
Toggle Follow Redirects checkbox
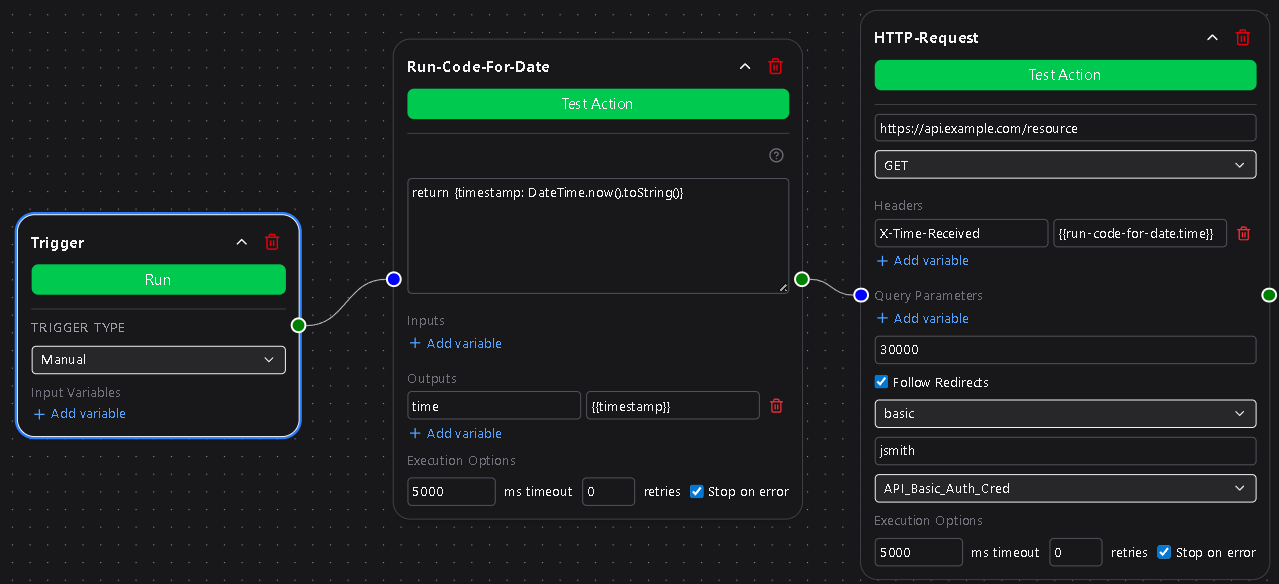coord(881,382)
